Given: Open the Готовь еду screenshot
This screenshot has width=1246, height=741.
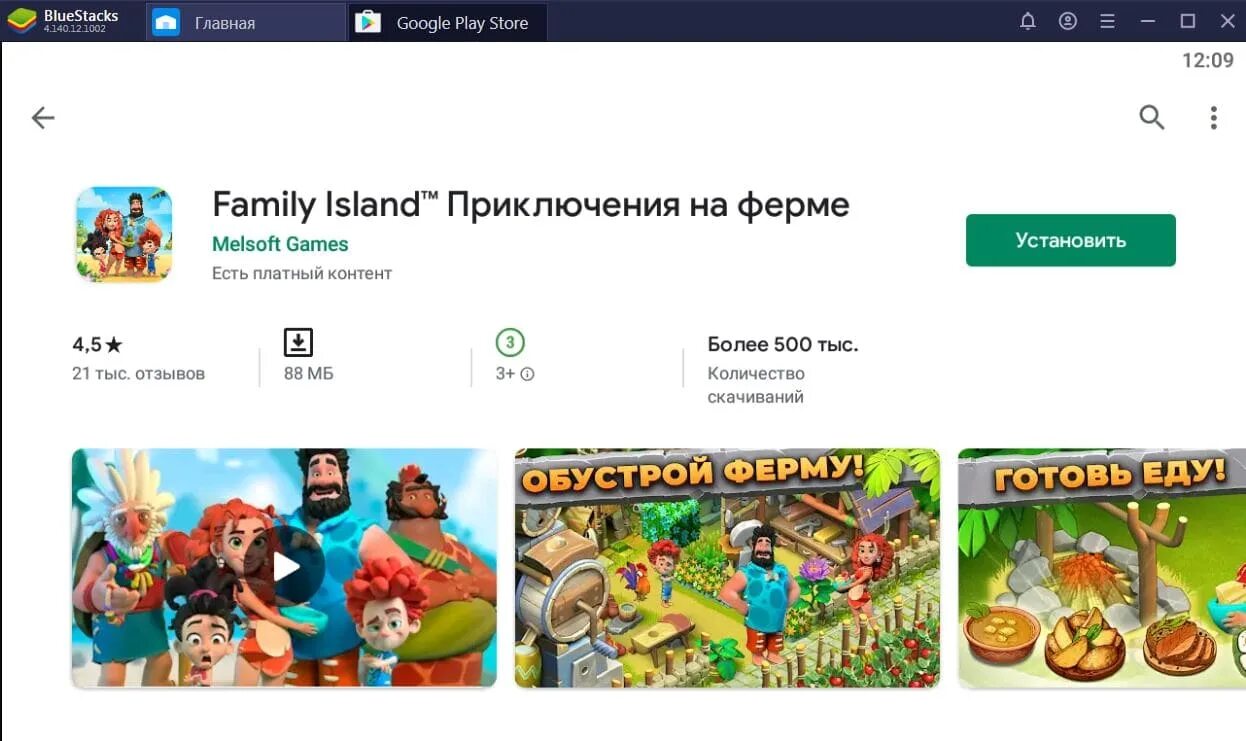Looking at the screenshot, I should 1102,567.
